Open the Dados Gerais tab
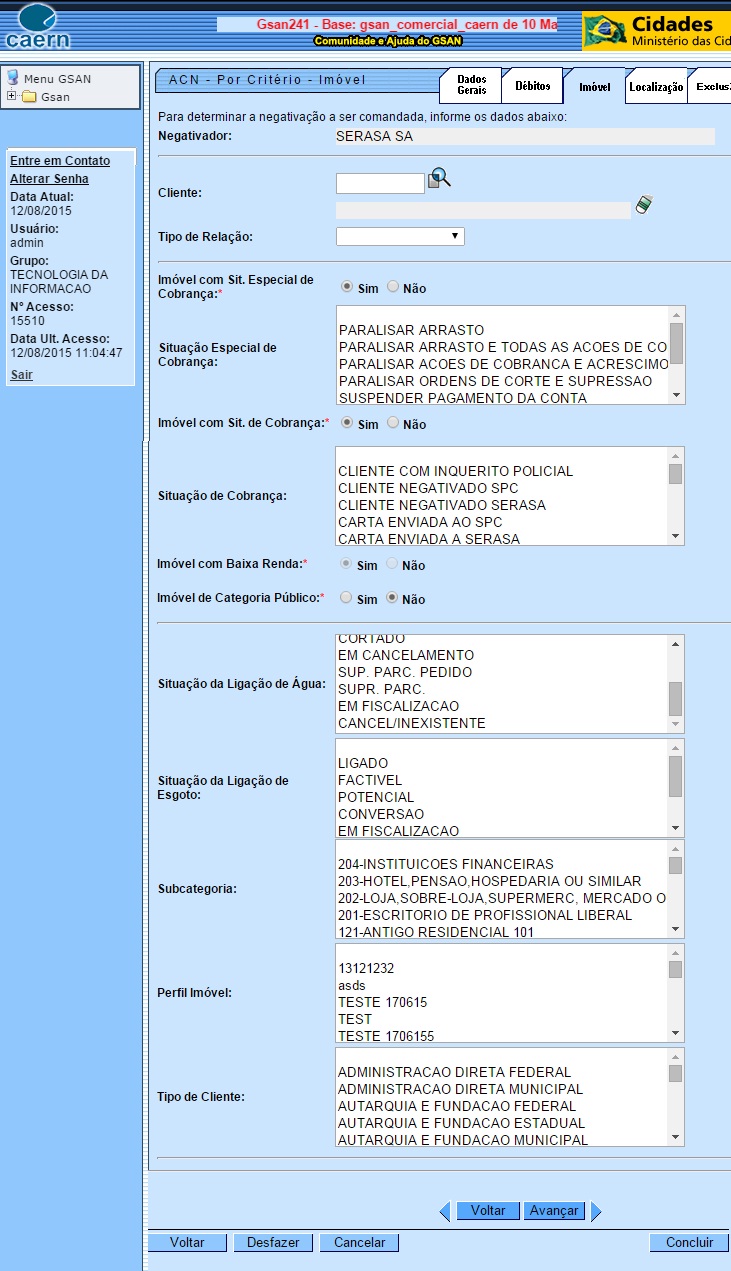Image resolution: width=731 pixels, height=1271 pixels. tap(471, 86)
